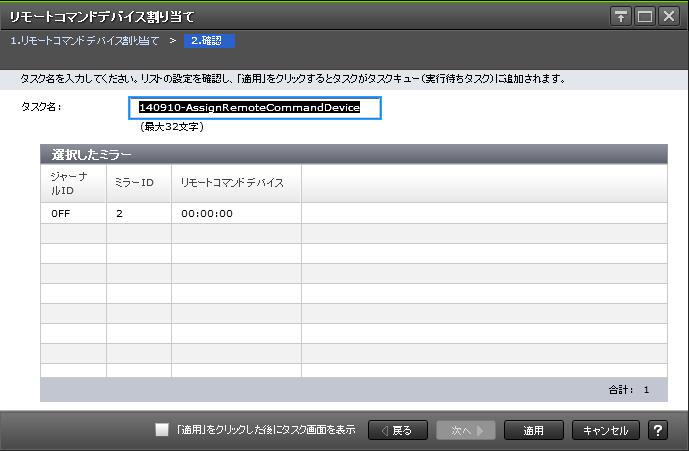Enable showing task screen after clicking Apply
The height and width of the screenshot is (451, 689).
(162, 429)
